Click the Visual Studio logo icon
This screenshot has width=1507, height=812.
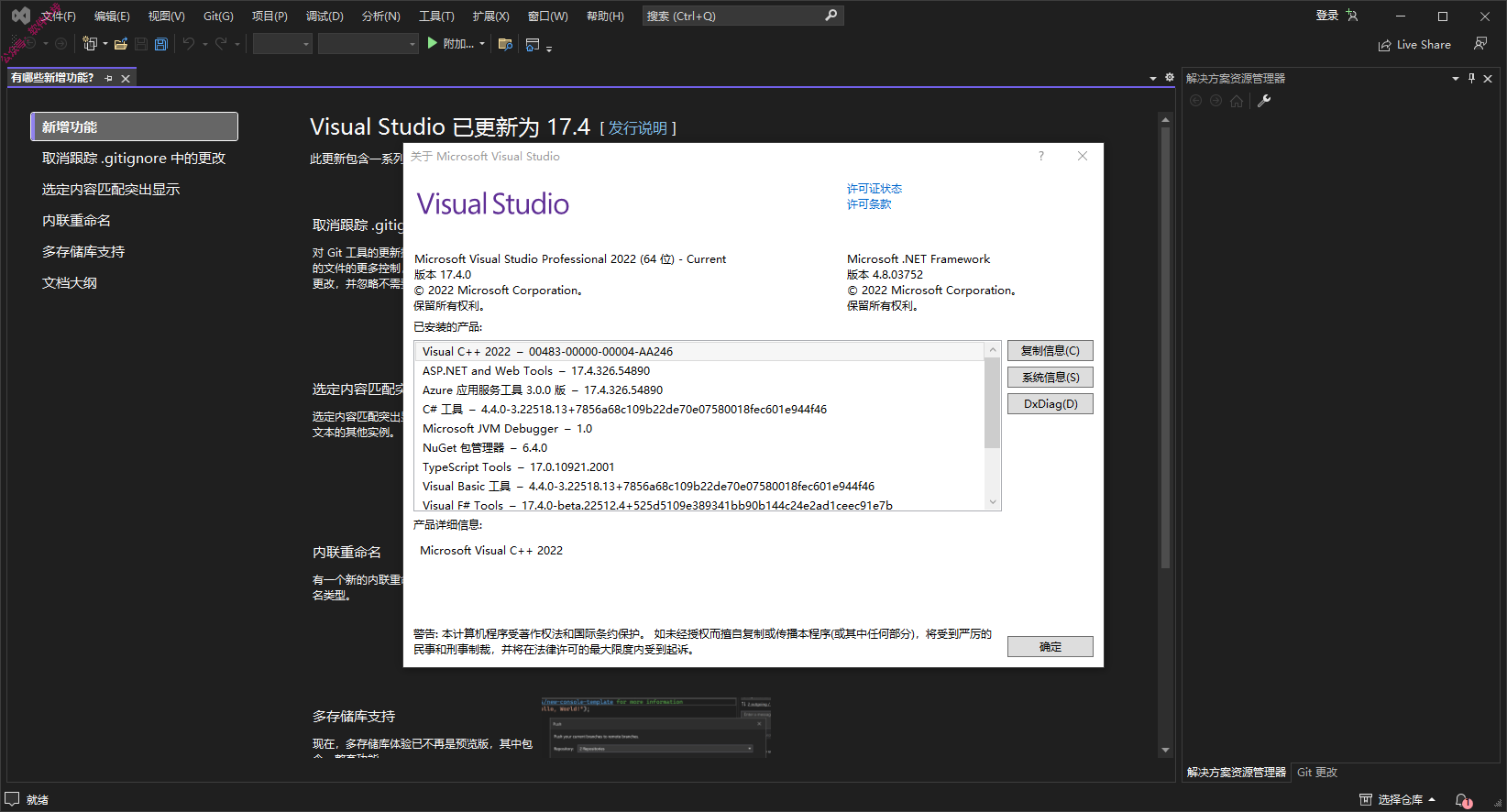point(20,16)
